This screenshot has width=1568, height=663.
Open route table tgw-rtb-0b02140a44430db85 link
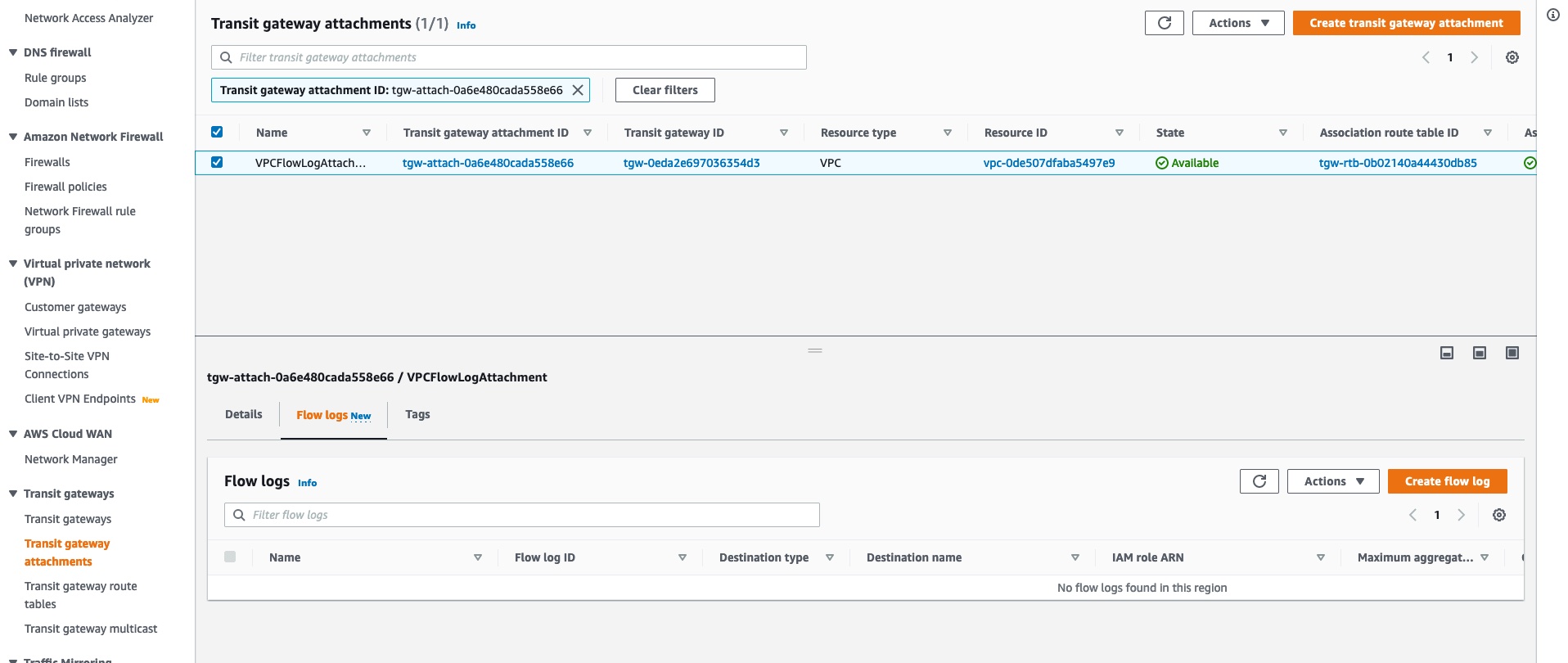[1398, 163]
